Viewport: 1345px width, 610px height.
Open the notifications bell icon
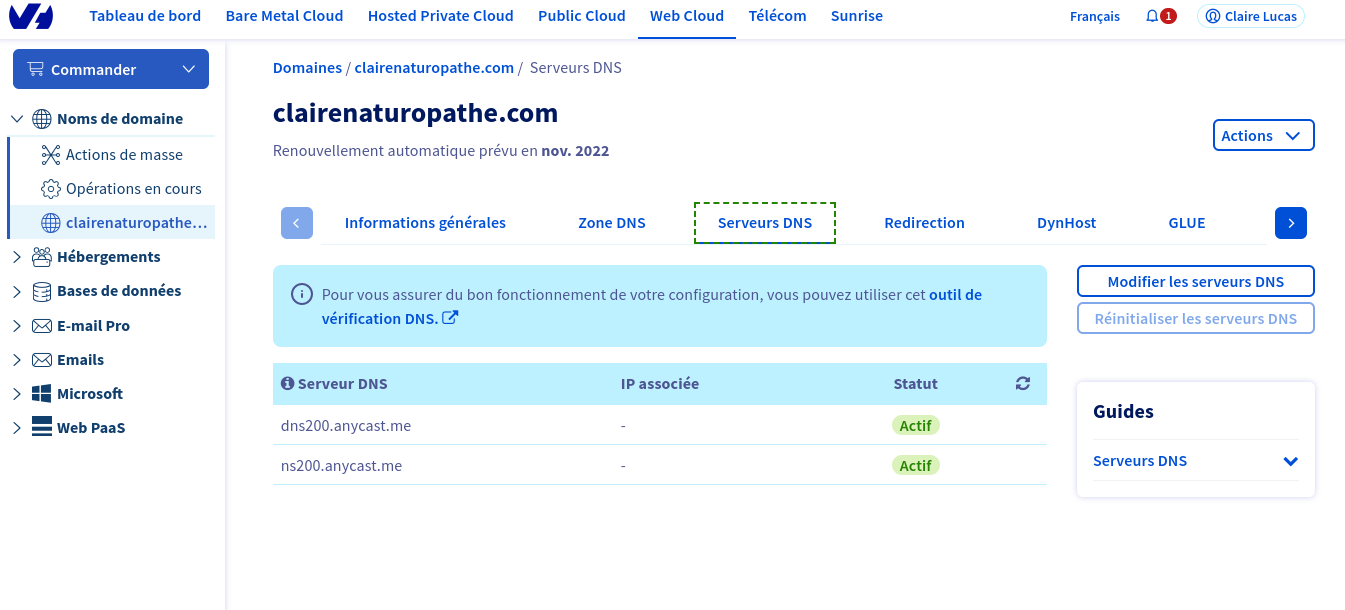click(1152, 17)
